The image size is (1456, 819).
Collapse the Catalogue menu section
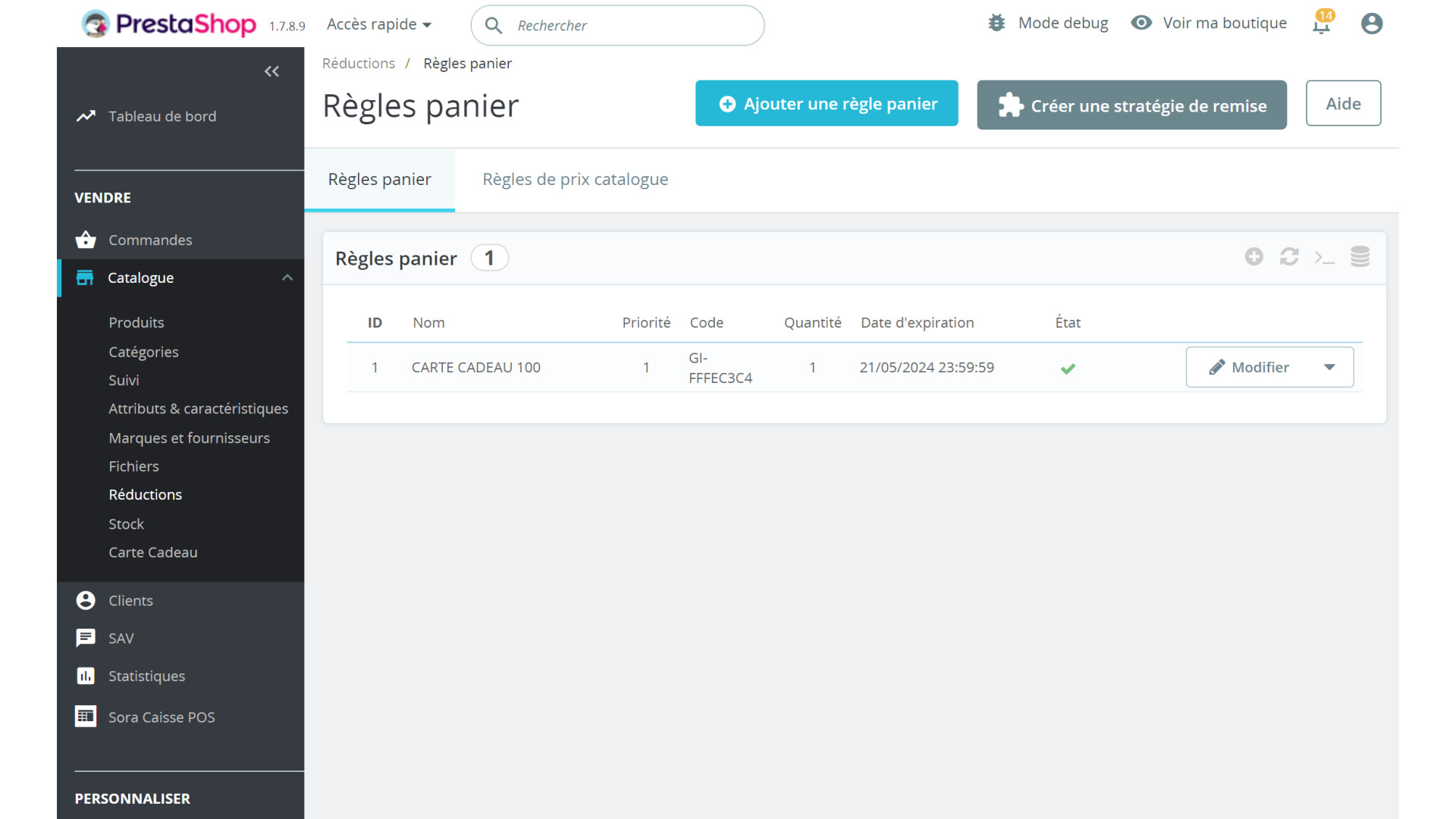point(287,278)
